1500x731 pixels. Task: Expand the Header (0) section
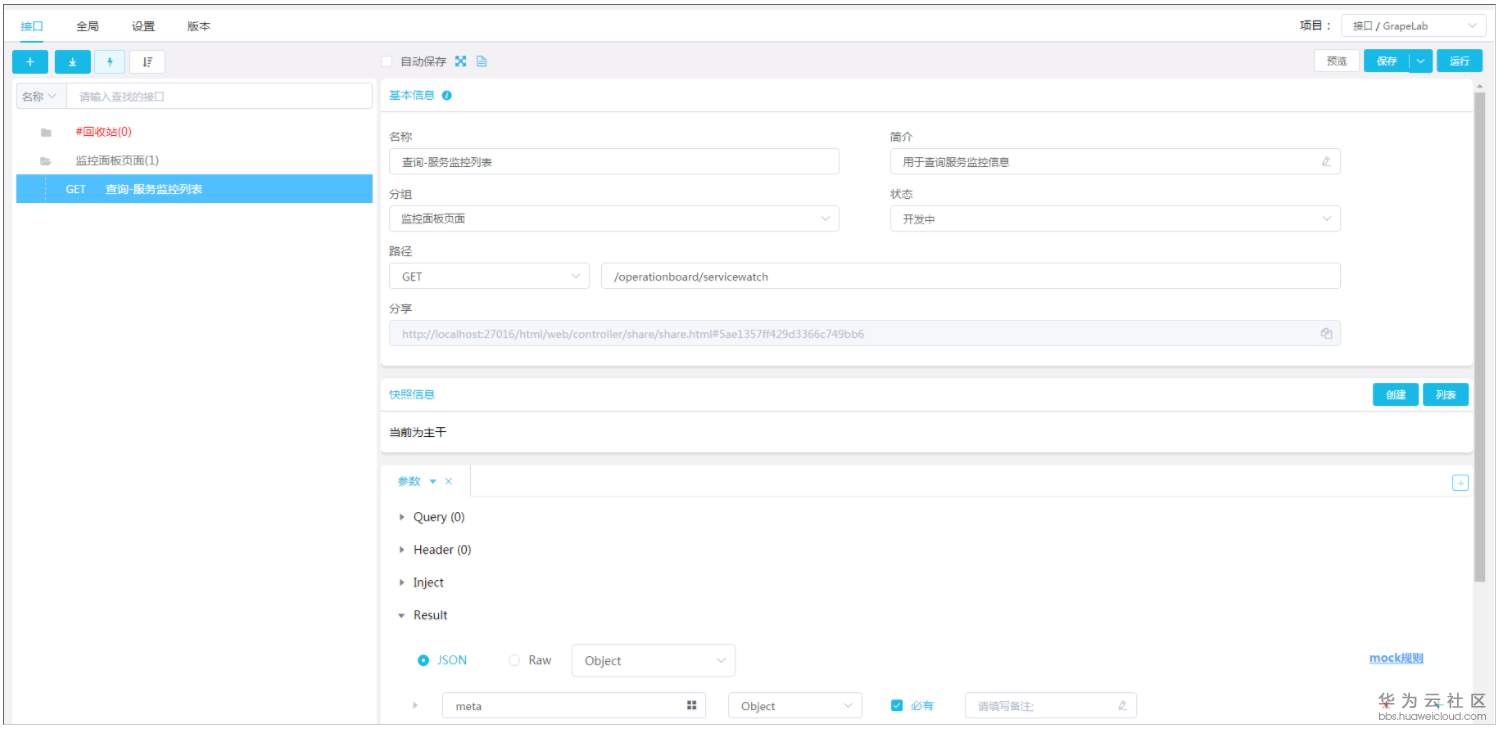coord(403,550)
